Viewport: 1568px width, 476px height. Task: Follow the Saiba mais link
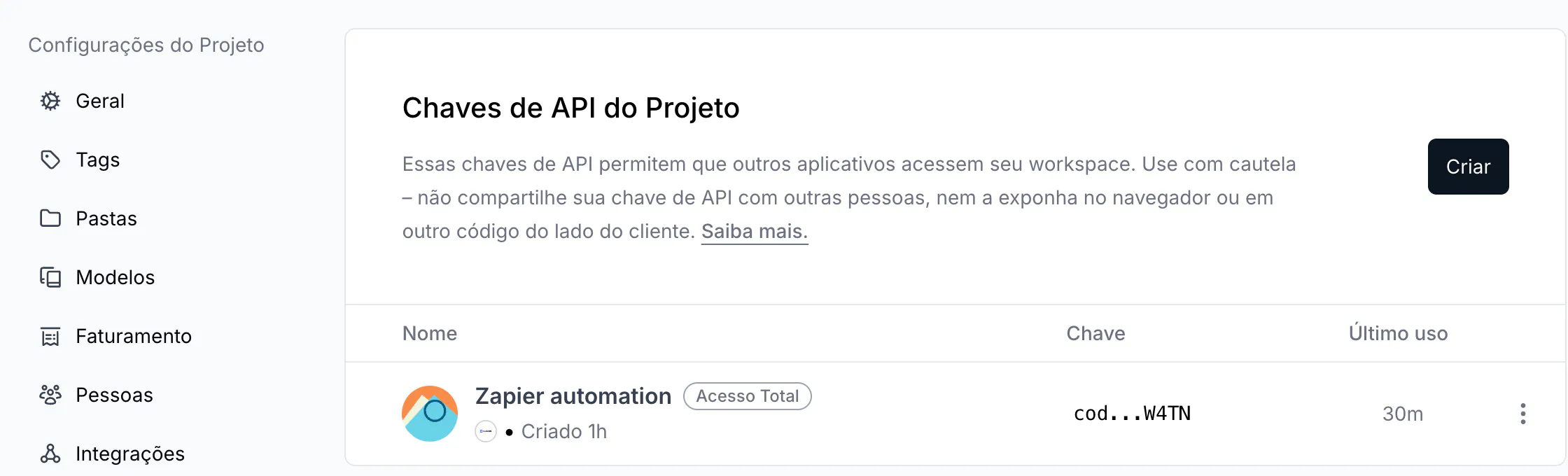(755, 232)
